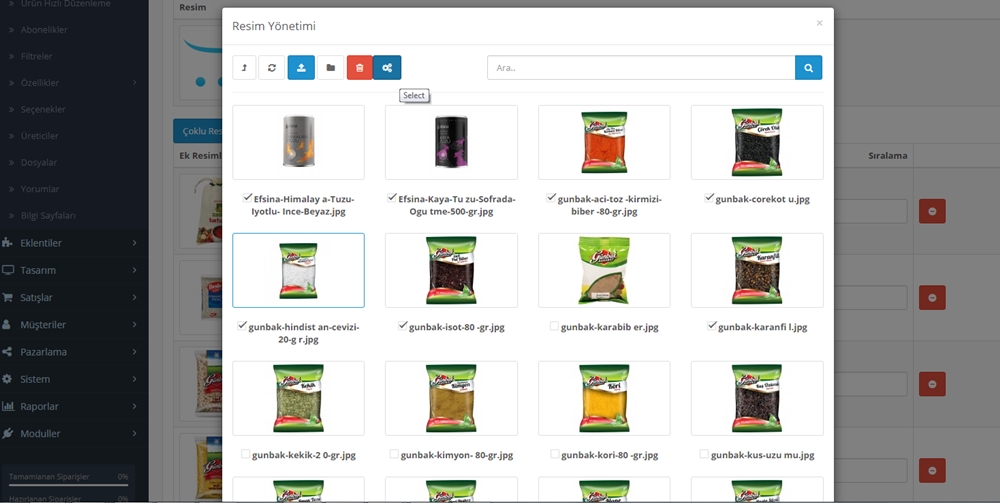Uncheck gunbak-karanfil.jpg checkbox
This screenshot has width=1000, height=503.
tap(712, 326)
